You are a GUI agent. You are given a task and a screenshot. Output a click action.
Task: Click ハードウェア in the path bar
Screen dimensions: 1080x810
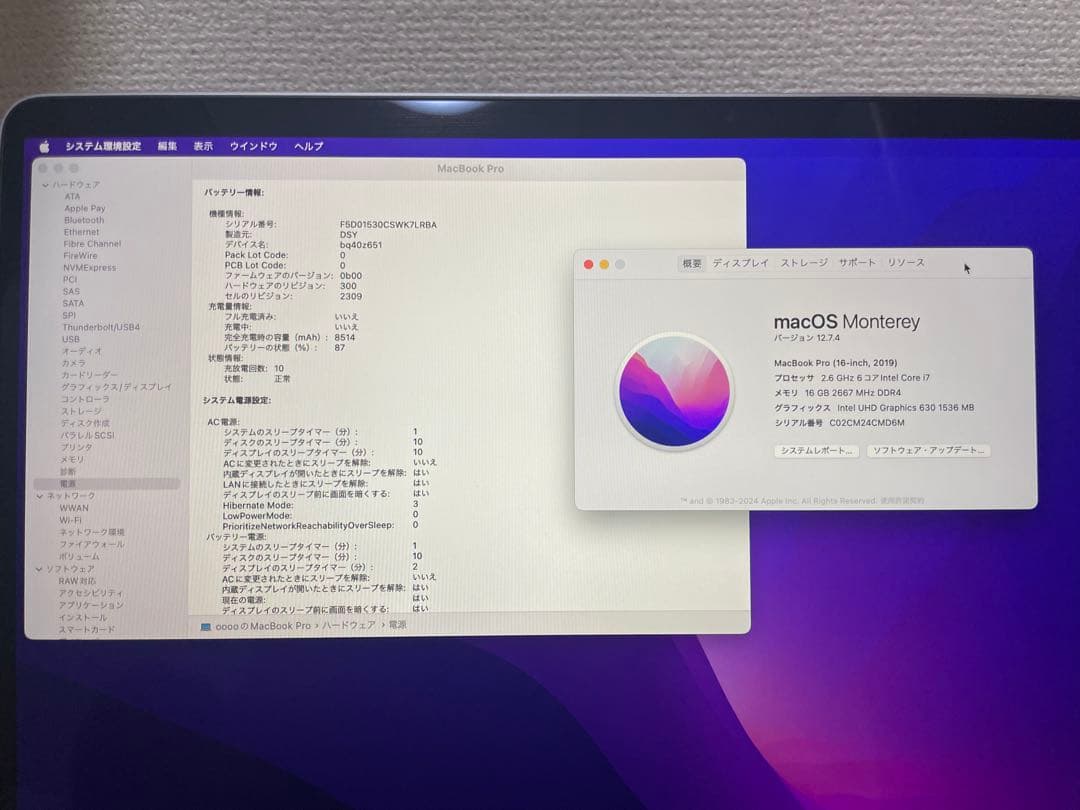(x=349, y=625)
